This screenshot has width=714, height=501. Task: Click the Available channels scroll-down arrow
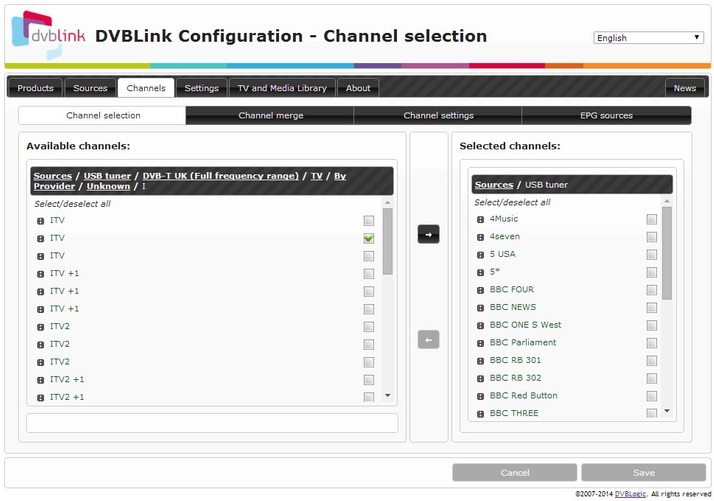388,395
